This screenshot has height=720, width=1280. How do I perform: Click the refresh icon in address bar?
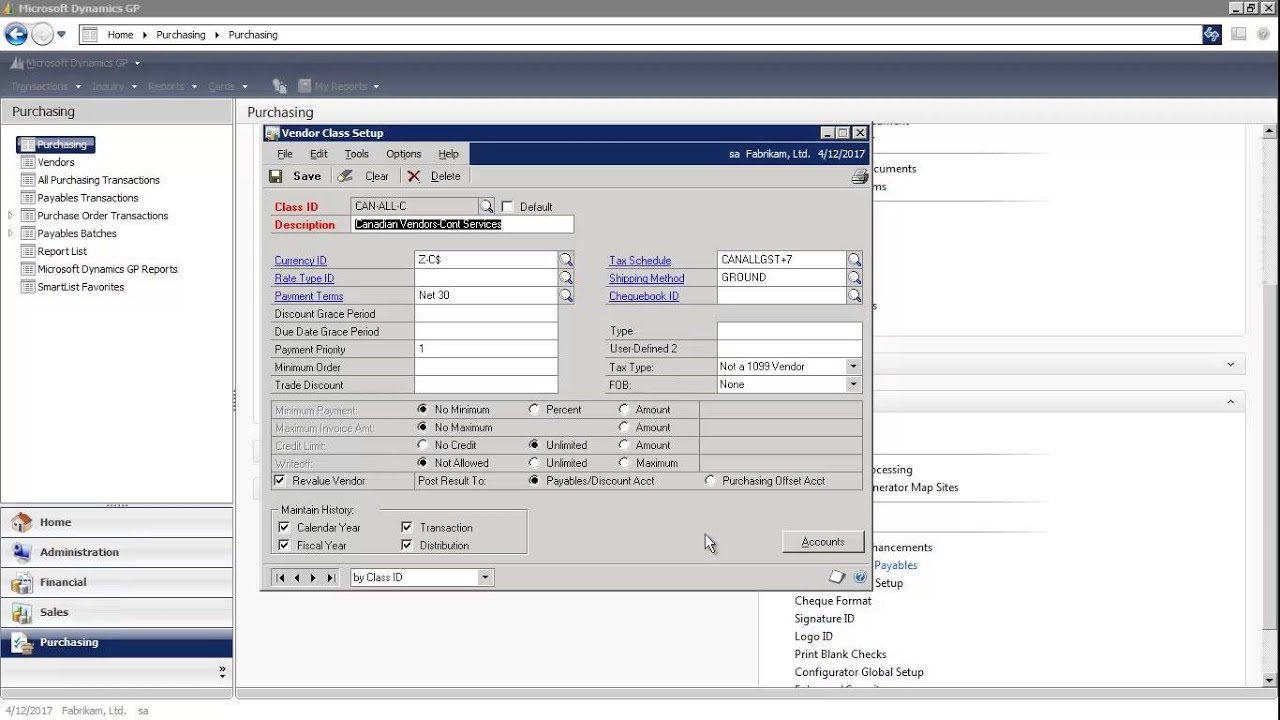pos(1211,34)
